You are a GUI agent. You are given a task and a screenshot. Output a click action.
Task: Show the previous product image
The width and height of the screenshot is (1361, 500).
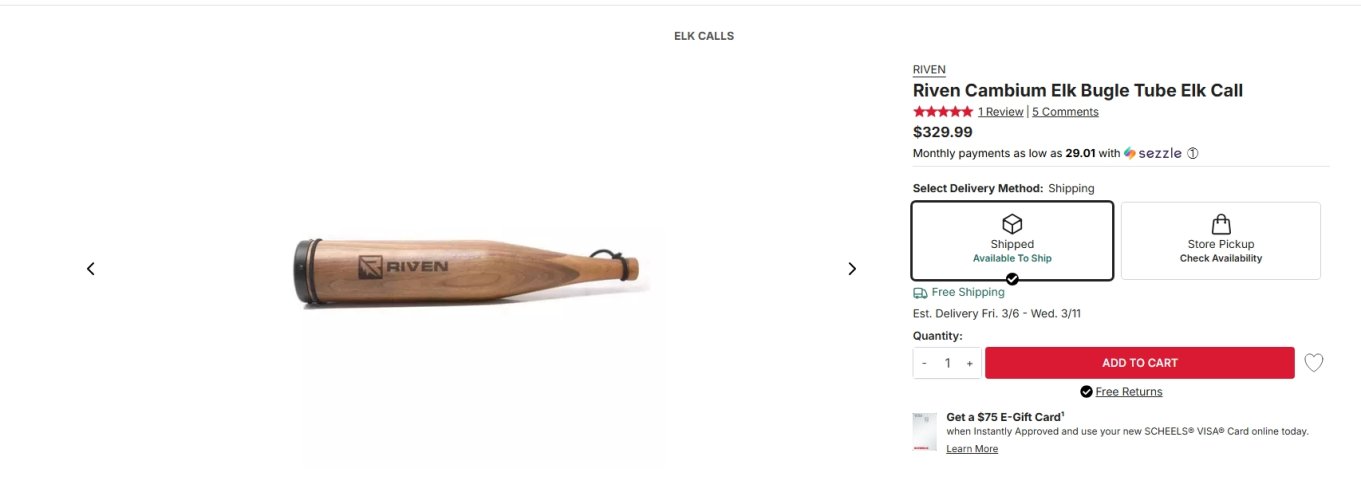[x=91, y=268]
